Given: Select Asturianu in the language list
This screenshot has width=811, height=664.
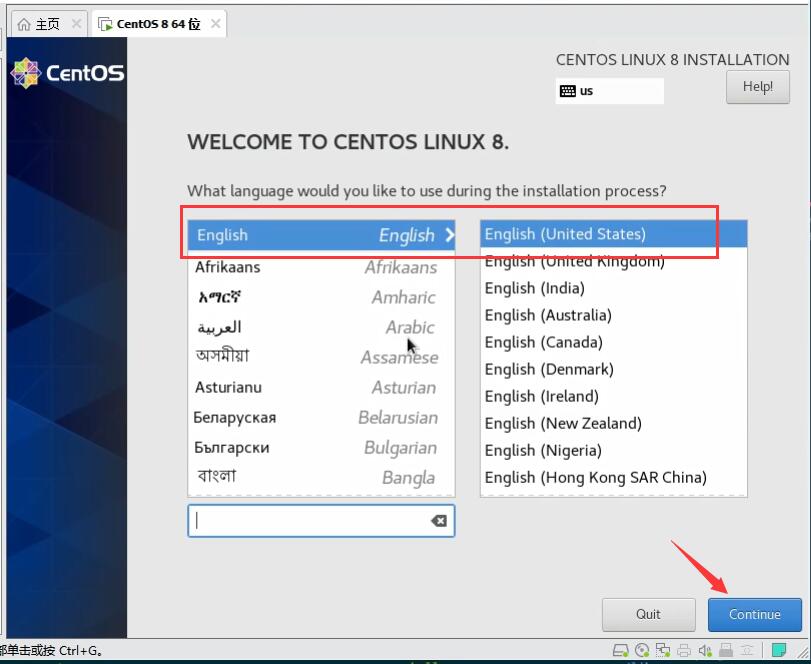Looking at the screenshot, I should (x=321, y=387).
